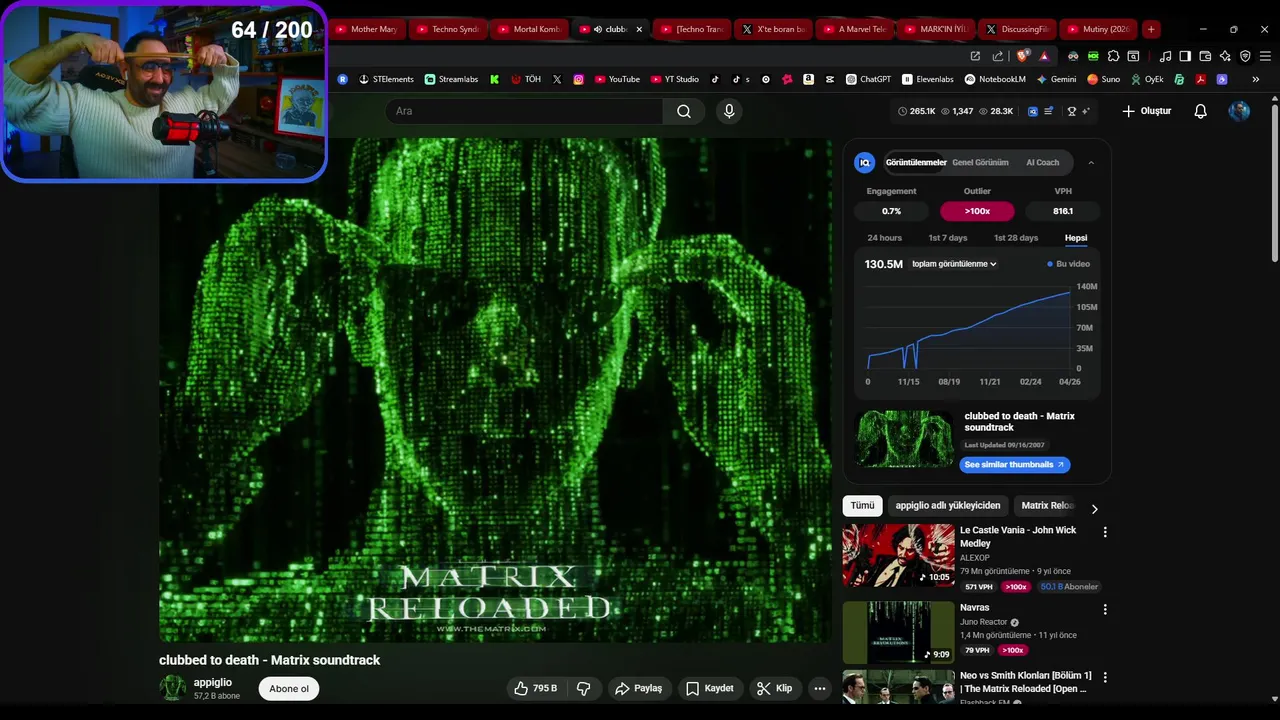The width and height of the screenshot is (1280, 720).
Task: Click the share page icon in address bar
Action: point(997,56)
